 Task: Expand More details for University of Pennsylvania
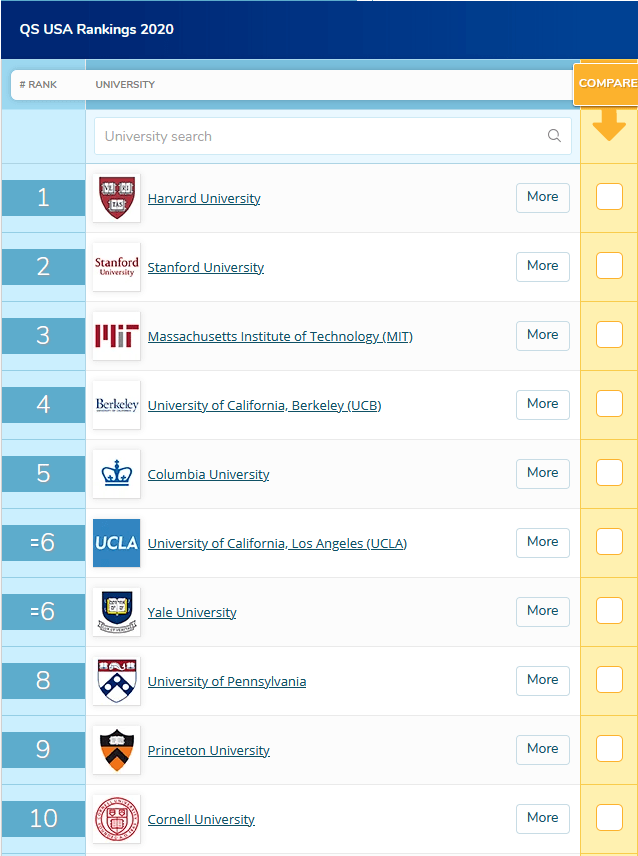click(x=542, y=680)
